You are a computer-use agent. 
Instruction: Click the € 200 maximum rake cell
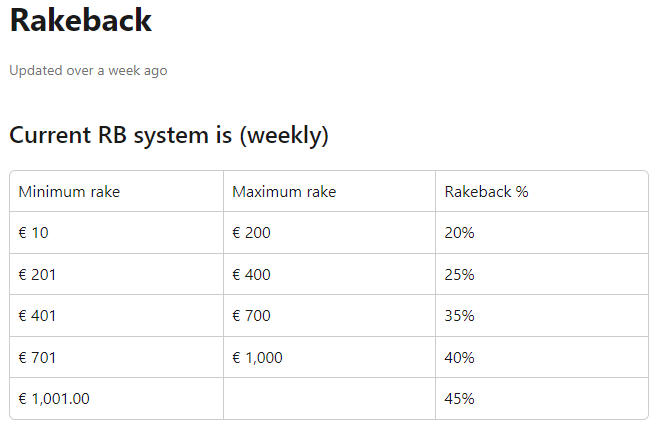tap(329, 233)
